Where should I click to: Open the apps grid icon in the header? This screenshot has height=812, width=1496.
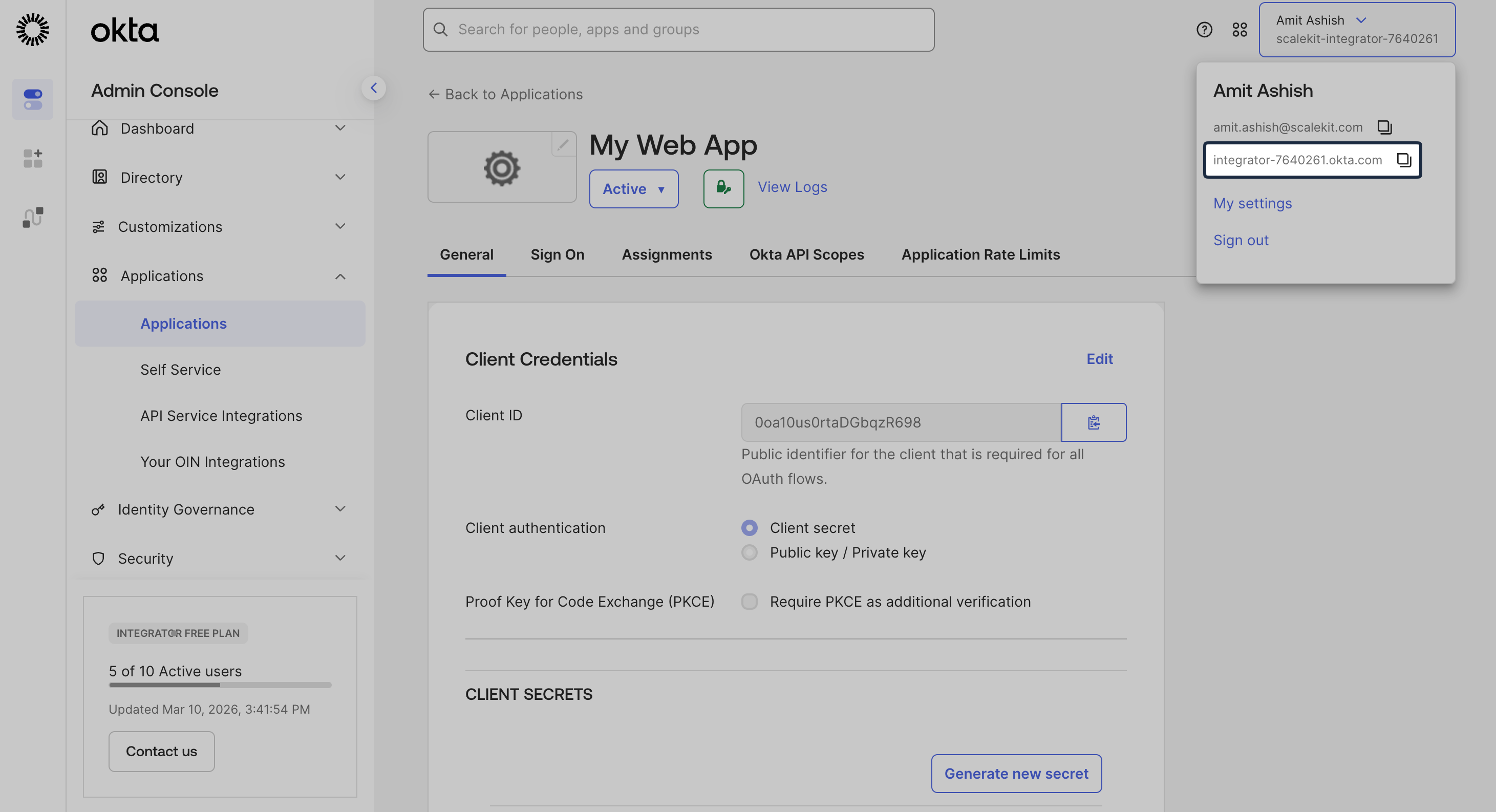1240,30
